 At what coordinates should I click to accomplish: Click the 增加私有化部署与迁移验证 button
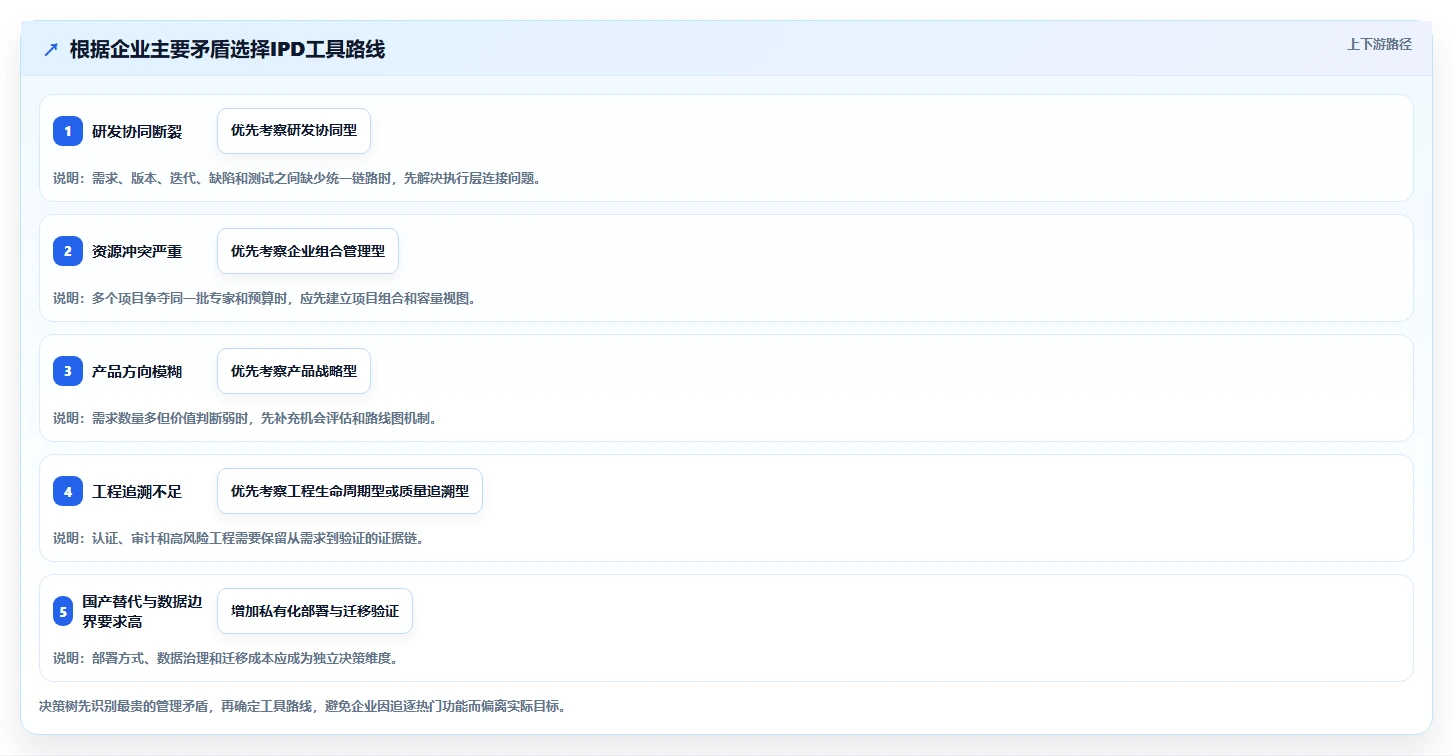315,611
